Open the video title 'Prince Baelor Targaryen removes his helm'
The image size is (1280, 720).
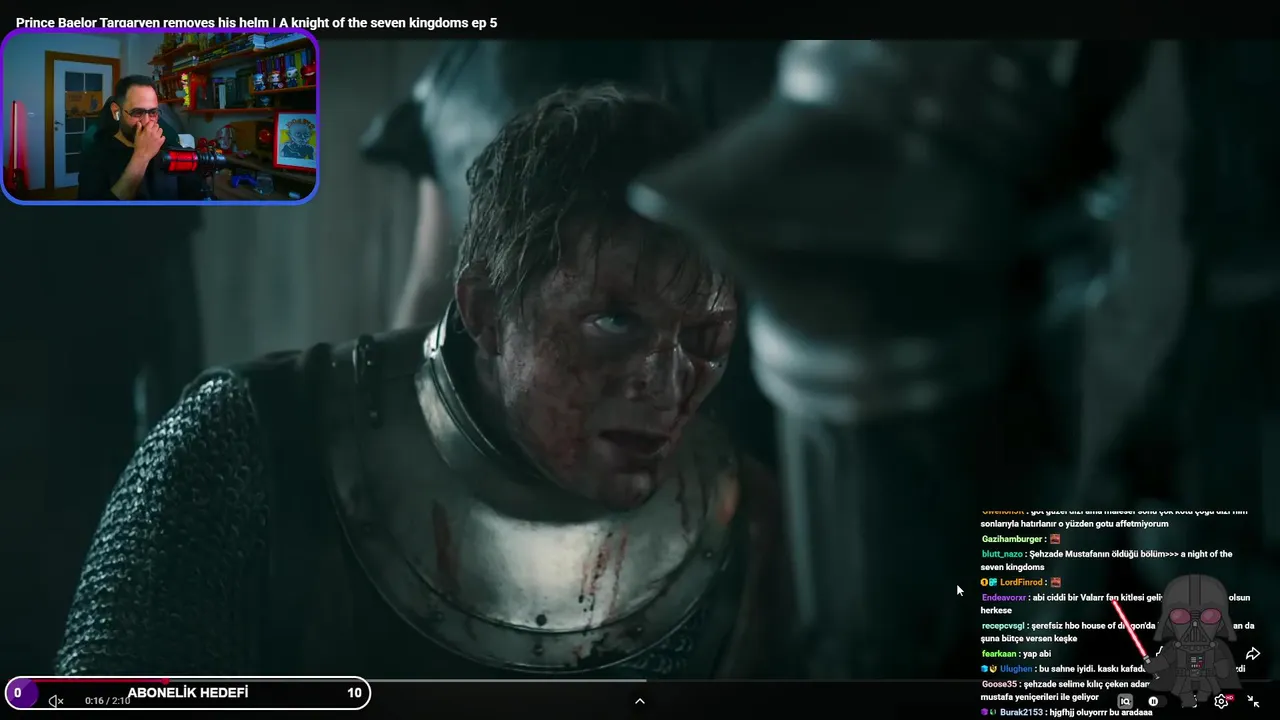(256, 22)
